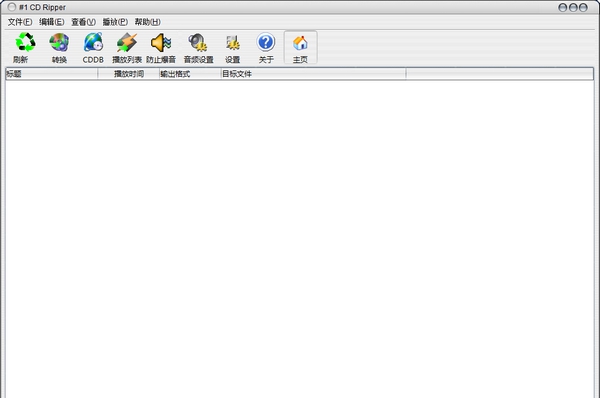Open the 查看(V) menu
600x398 pixels.
pyautogui.click(x=83, y=22)
